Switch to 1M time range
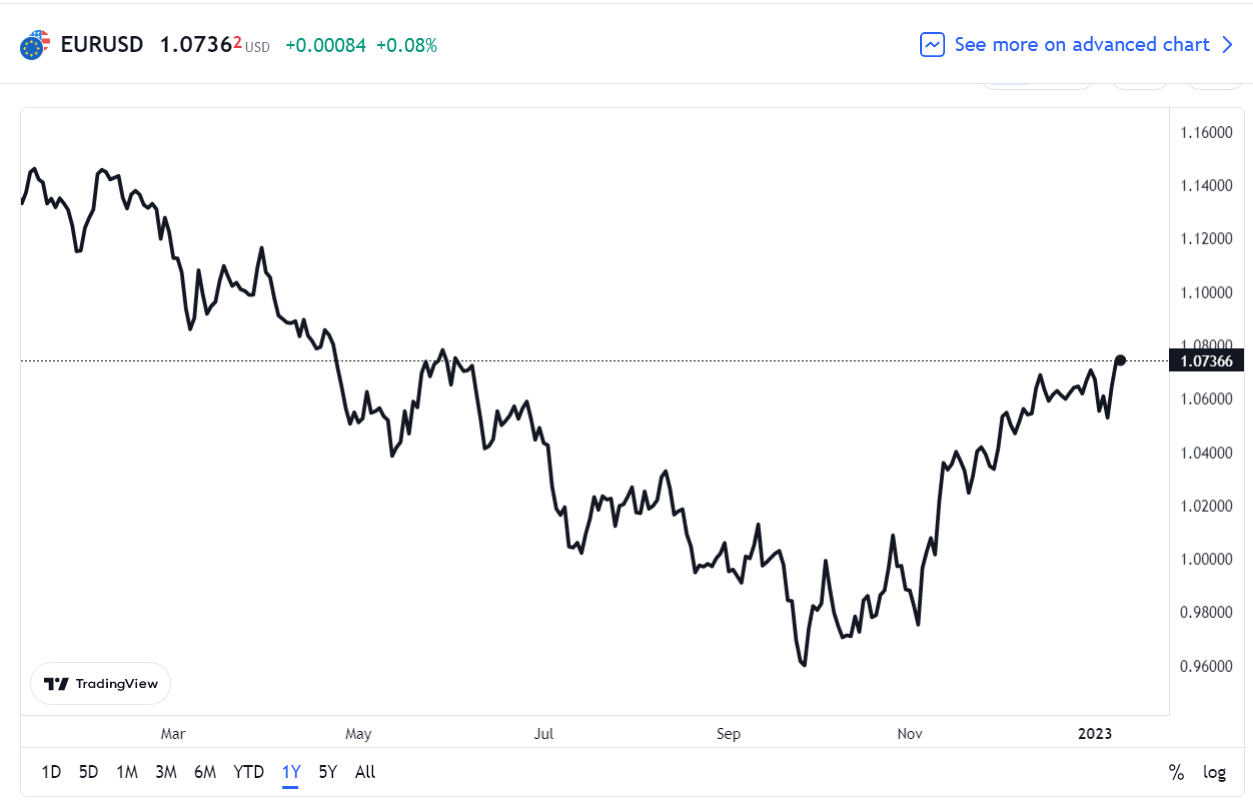This screenshot has width=1253, height=804. [127, 772]
